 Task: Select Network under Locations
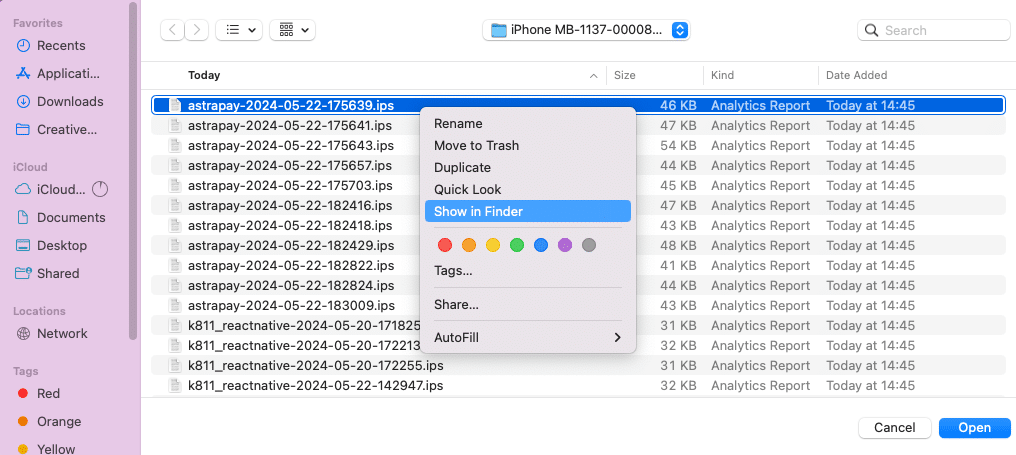(62, 333)
